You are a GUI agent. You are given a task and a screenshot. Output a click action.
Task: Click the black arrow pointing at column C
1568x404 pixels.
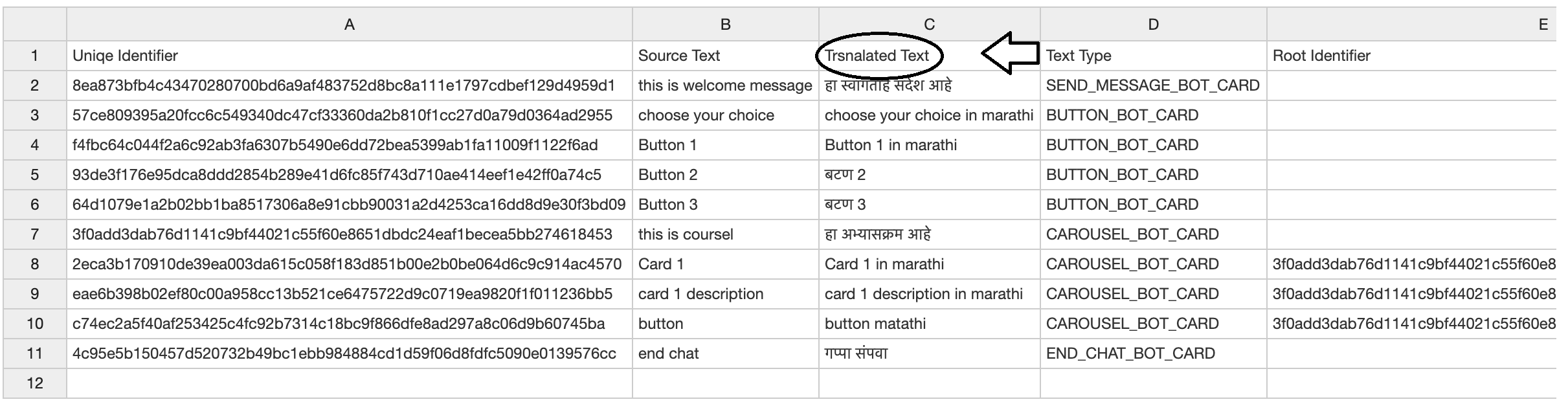1011,53
